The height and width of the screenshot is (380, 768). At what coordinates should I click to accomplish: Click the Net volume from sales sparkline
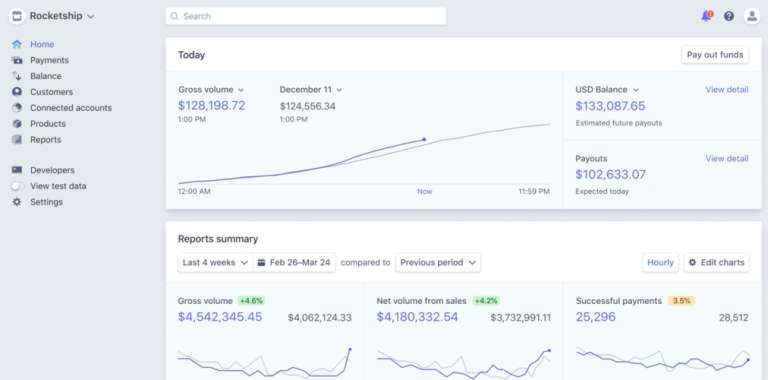tap(464, 363)
